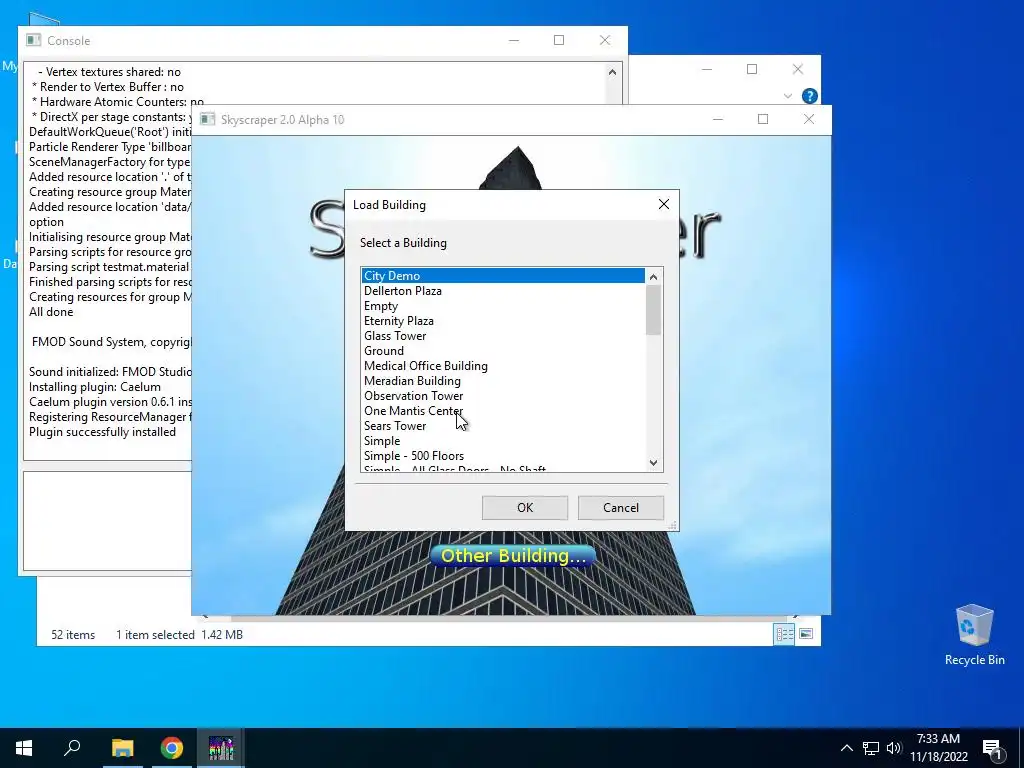Image resolution: width=1024 pixels, height=768 pixels.
Task: Show hidden system tray icons
Action: (x=846, y=748)
